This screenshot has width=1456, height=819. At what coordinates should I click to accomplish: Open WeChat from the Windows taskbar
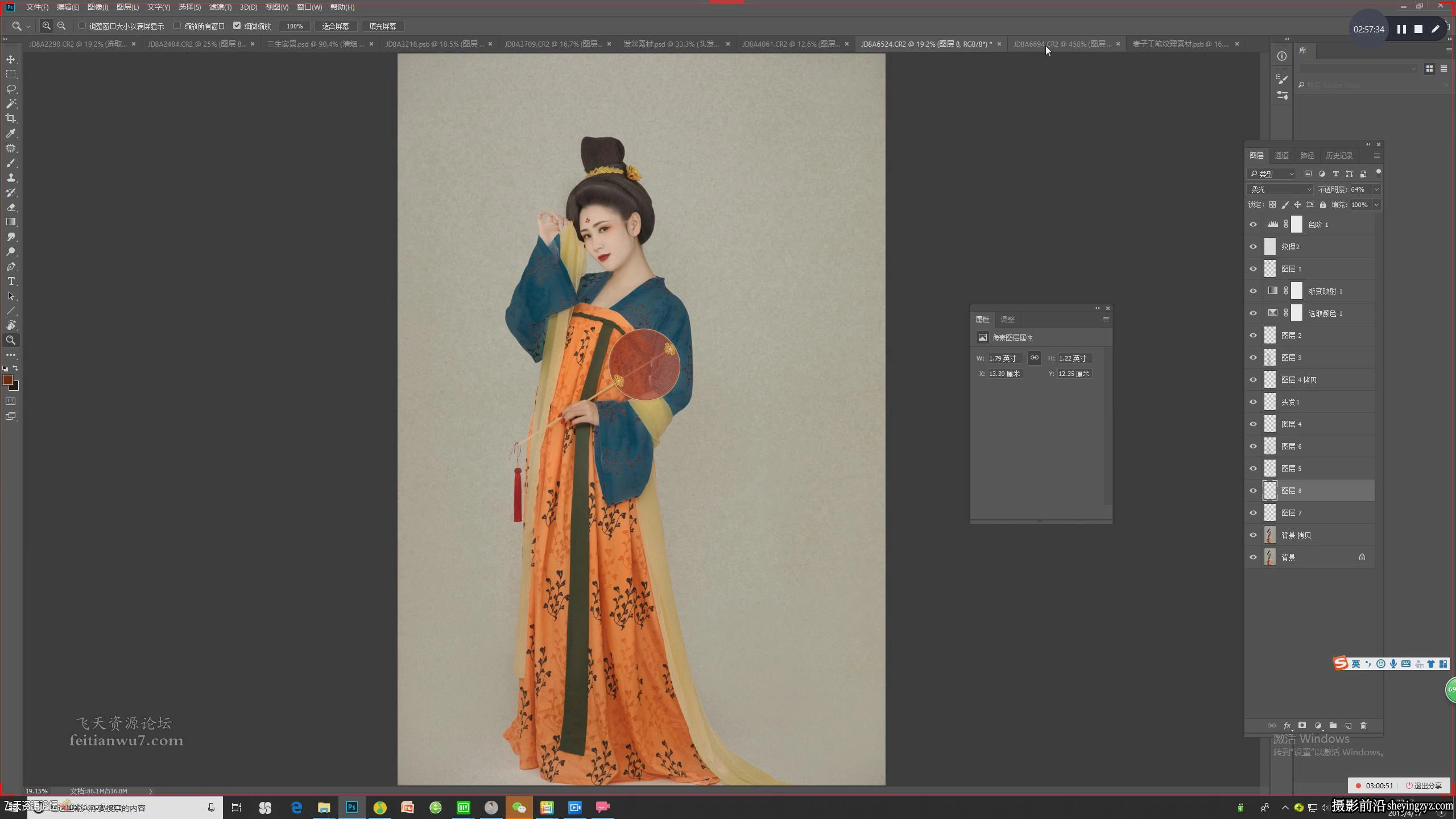coord(519,807)
